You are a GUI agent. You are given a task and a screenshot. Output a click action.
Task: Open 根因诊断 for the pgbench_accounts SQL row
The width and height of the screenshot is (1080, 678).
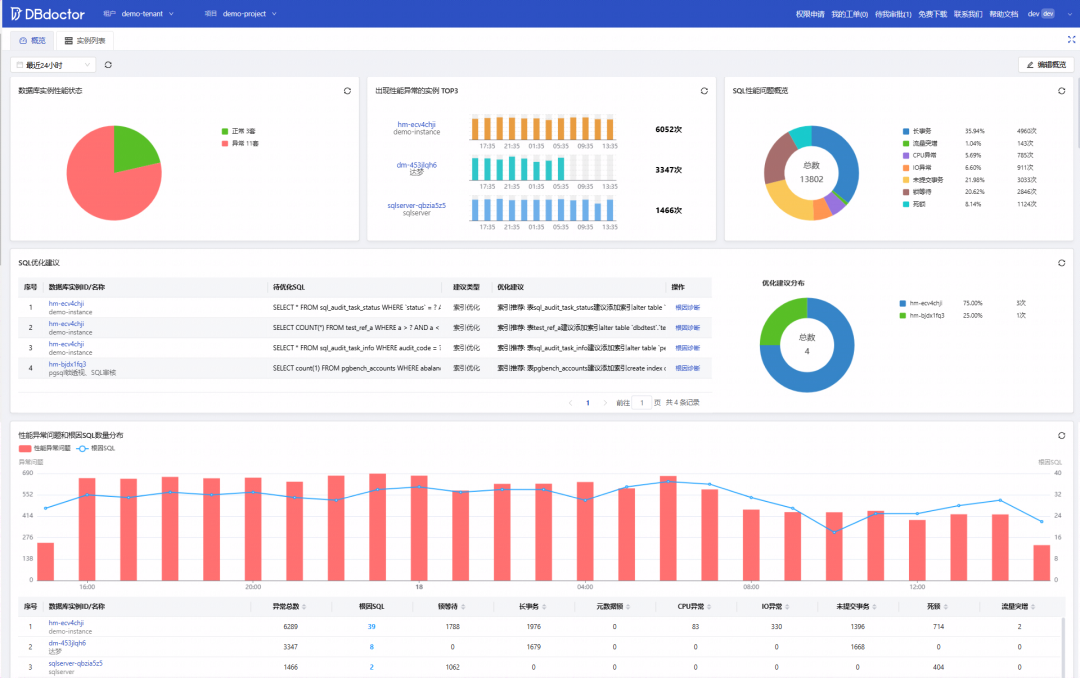687,369
